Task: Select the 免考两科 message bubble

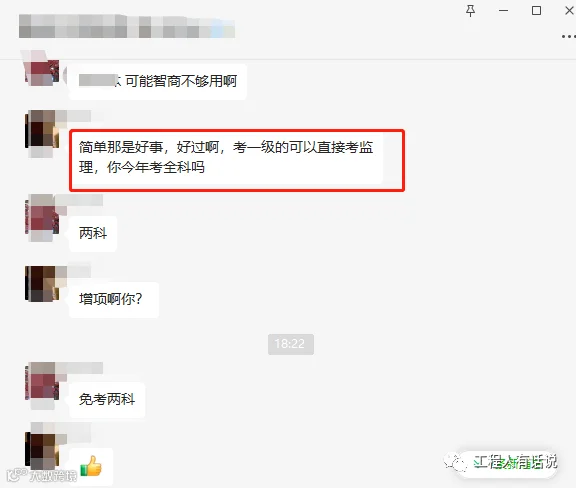Action: click(x=107, y=400)
